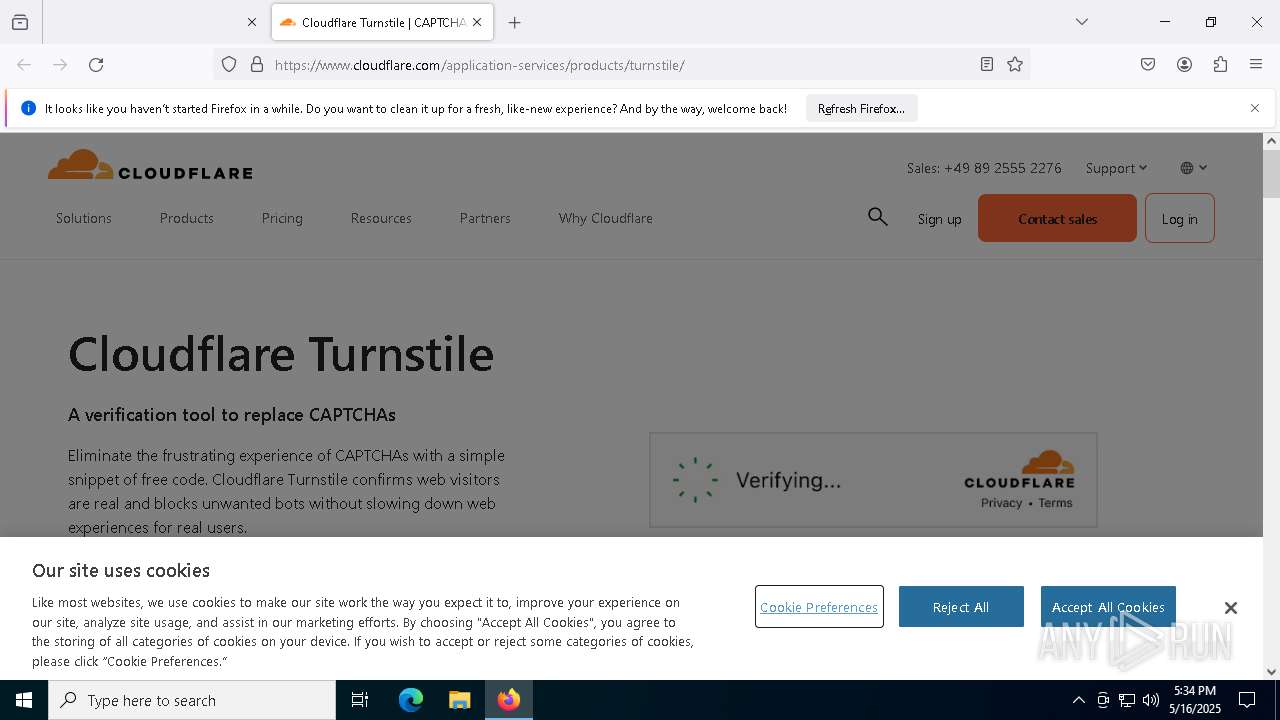Focus the URL address bar
The image size is (1280, 720).
tap(620, 65)
